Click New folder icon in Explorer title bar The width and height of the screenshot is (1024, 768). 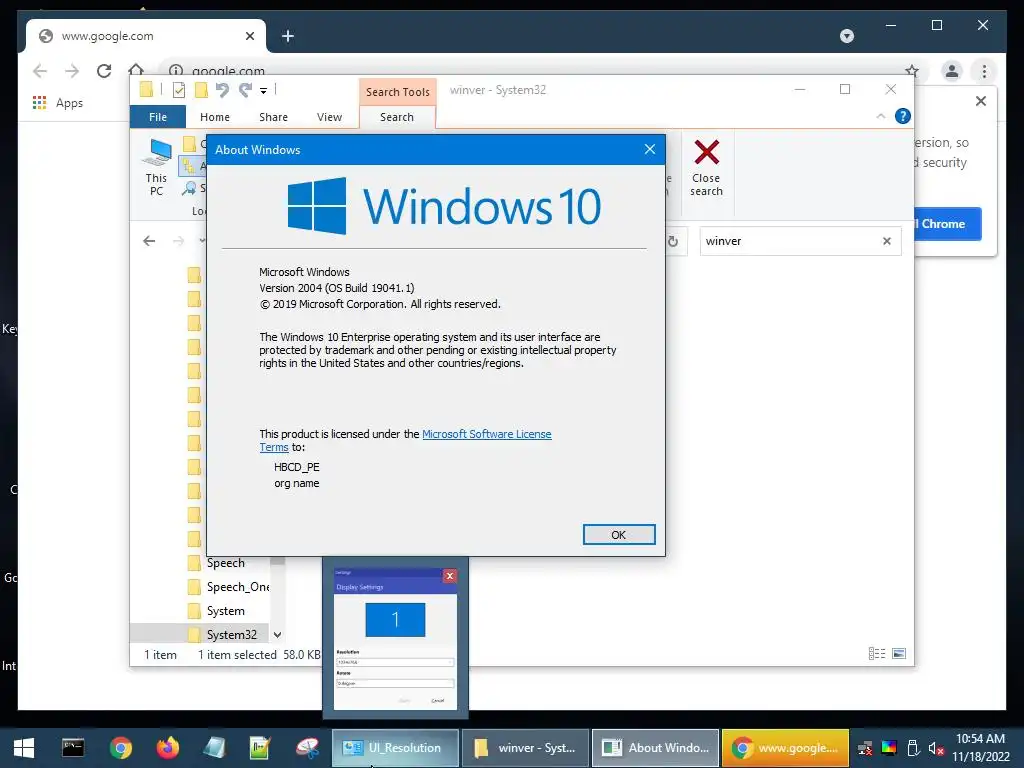click(x=201, y=90)
